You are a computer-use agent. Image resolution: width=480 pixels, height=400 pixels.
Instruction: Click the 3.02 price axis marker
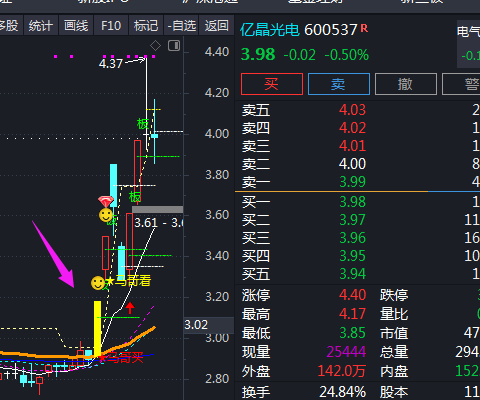[196, 325]
